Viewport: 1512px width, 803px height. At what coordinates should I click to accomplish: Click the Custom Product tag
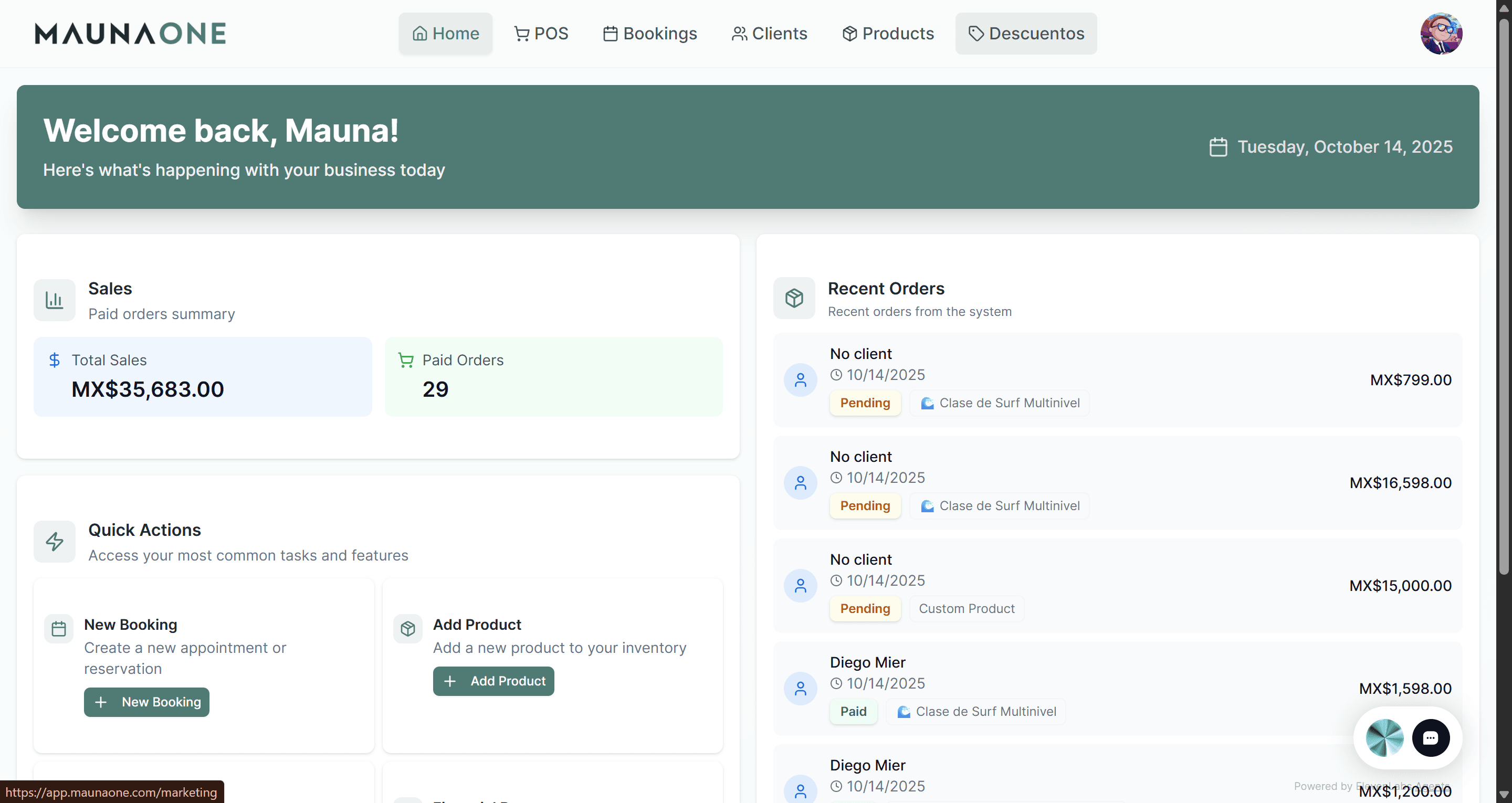click(967, 608)
